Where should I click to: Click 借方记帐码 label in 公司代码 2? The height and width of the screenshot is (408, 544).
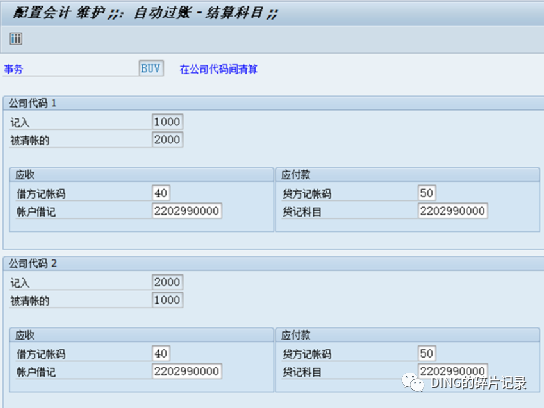41,354
